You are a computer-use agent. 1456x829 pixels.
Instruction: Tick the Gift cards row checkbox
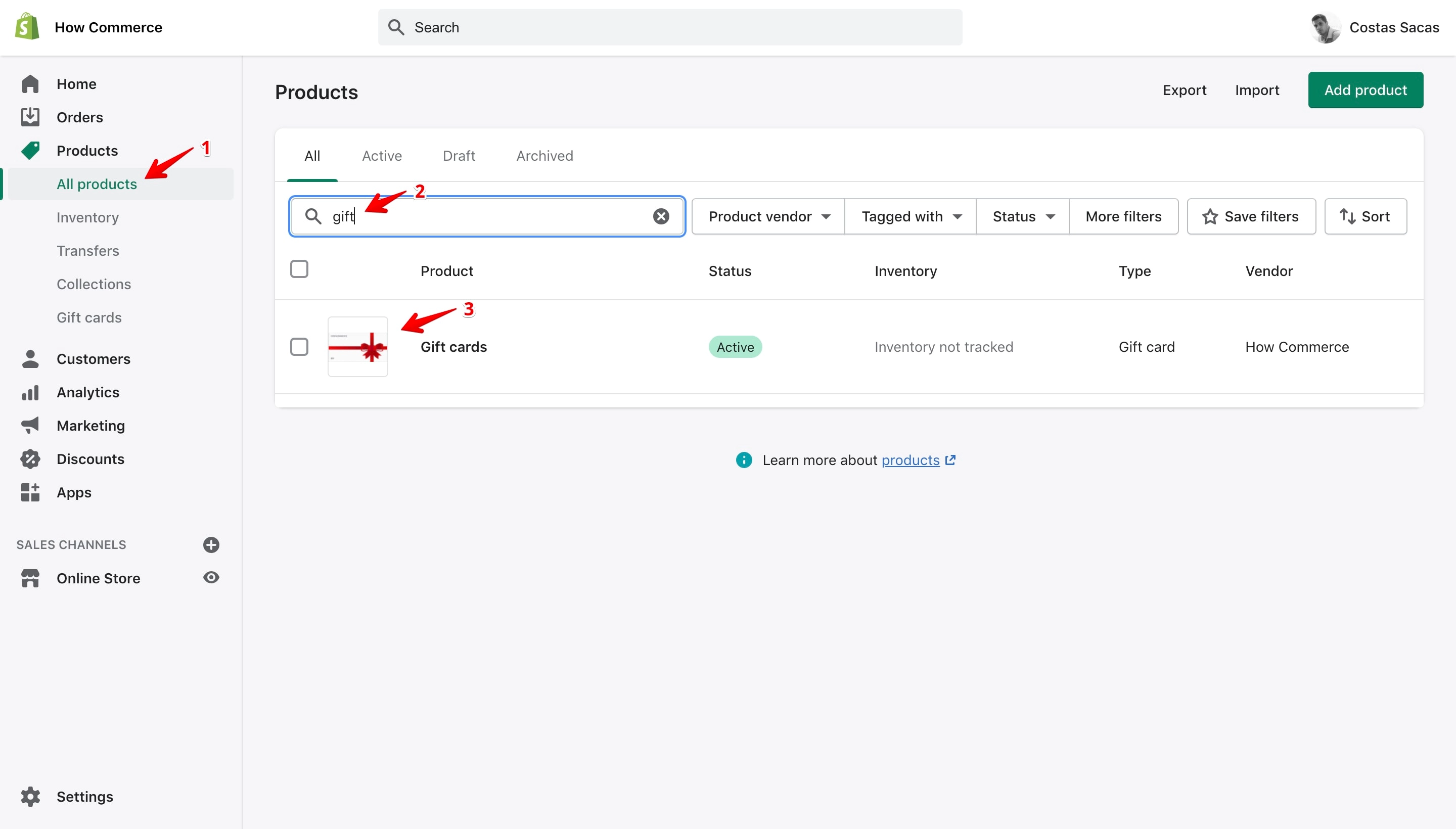[299, 347]
